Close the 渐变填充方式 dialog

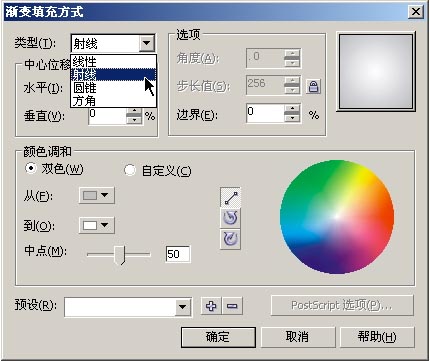click(x=416, y=12)
